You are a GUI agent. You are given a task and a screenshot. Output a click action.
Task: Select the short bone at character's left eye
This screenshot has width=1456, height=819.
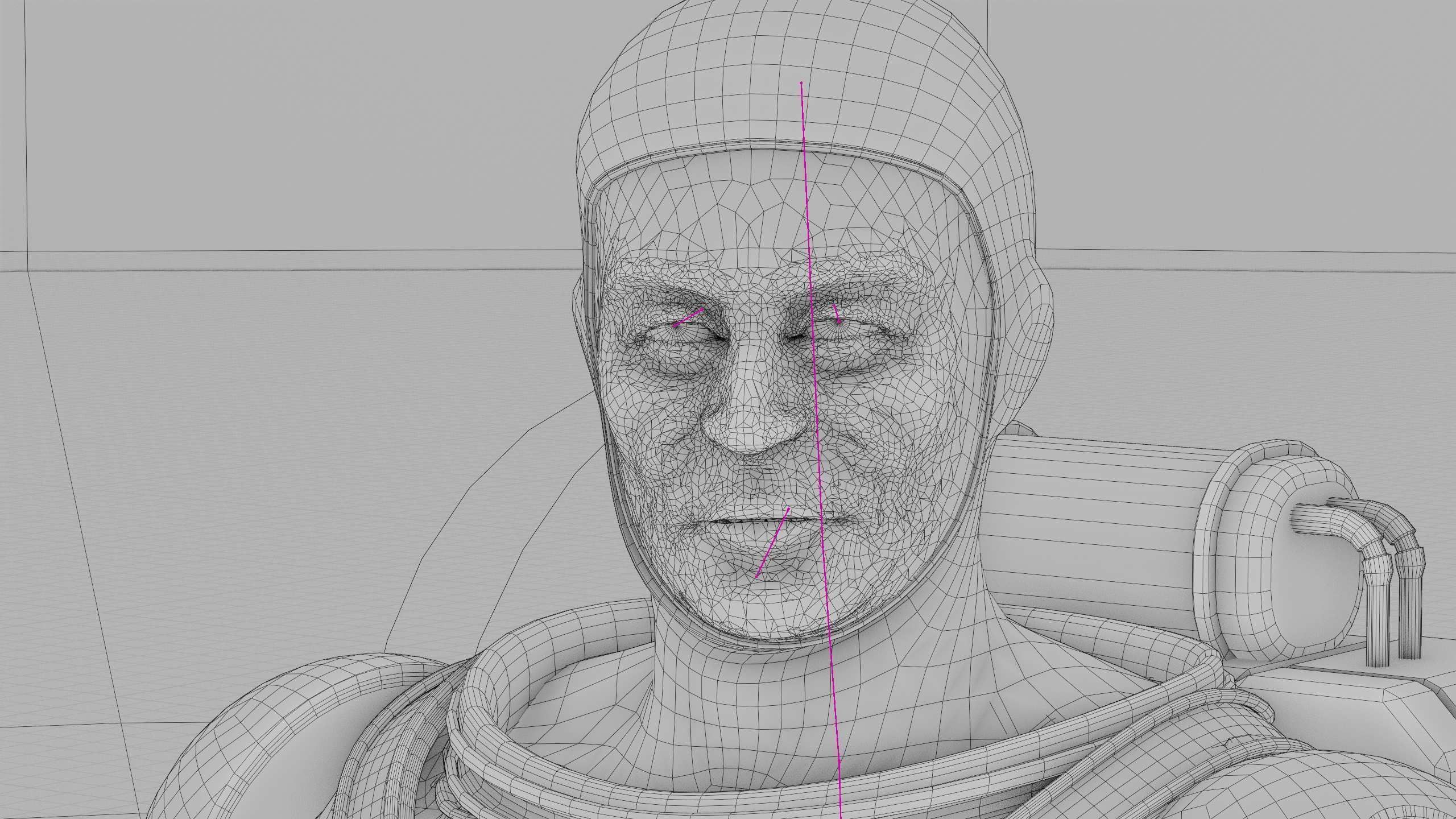point(836,314)
